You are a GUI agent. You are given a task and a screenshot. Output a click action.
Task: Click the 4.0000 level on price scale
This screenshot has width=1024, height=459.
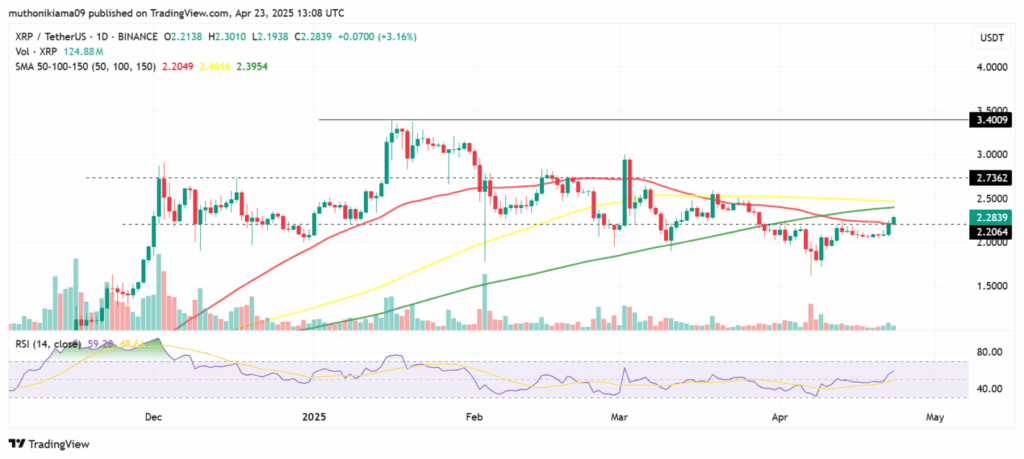click(x=989, y=69)
